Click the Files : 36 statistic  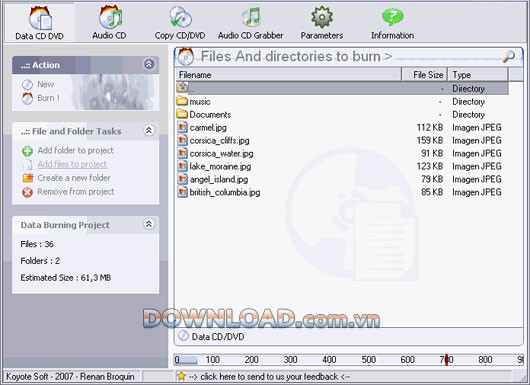37,244
